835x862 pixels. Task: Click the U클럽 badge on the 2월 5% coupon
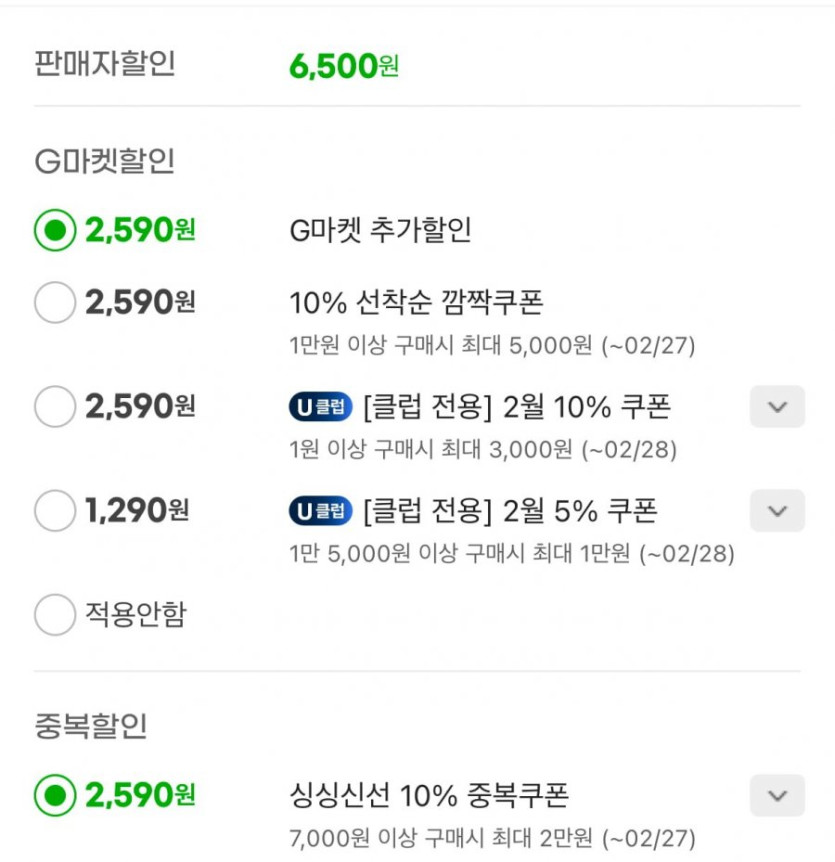click(x=321, y=512)
